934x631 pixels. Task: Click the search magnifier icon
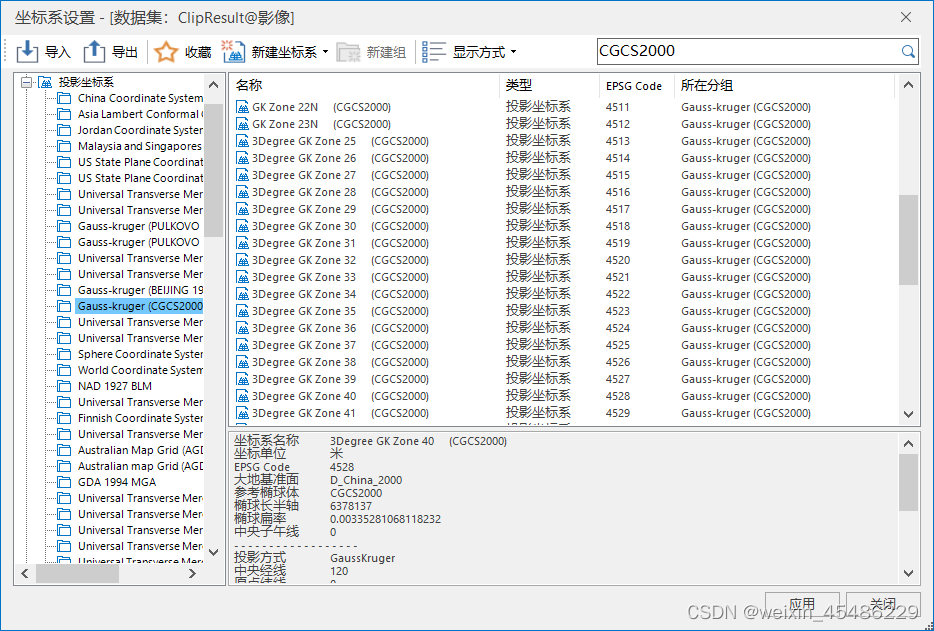pos(908,52)
